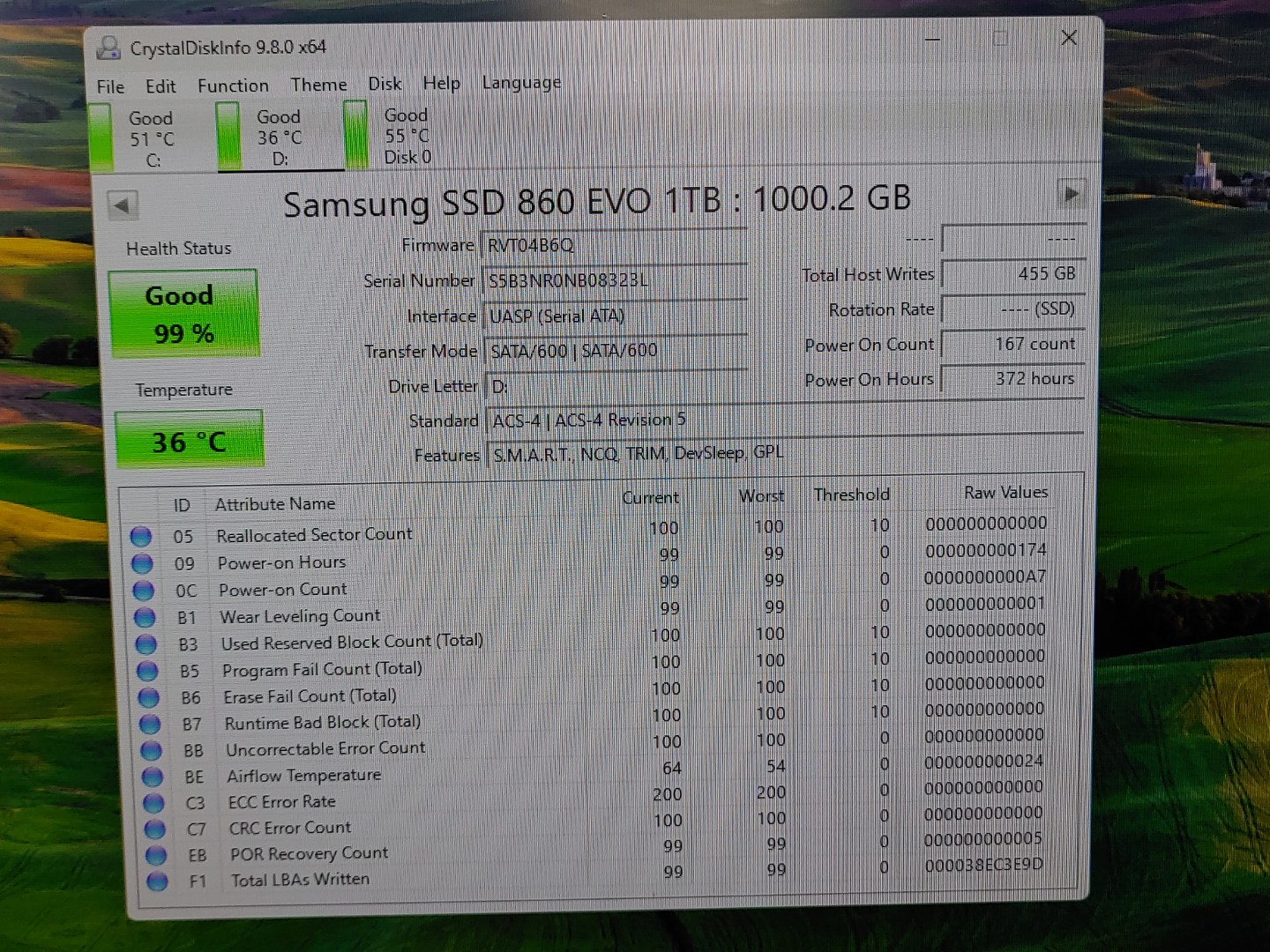
Task: Click status icon of Power-on Hours row
Action: click(x=142, y=563)
